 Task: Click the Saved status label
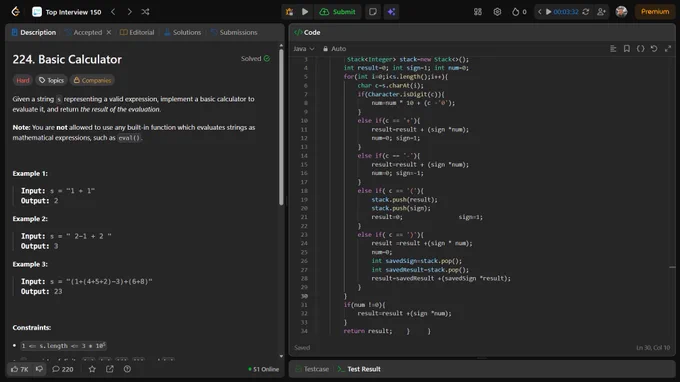[x=302, y=347]
